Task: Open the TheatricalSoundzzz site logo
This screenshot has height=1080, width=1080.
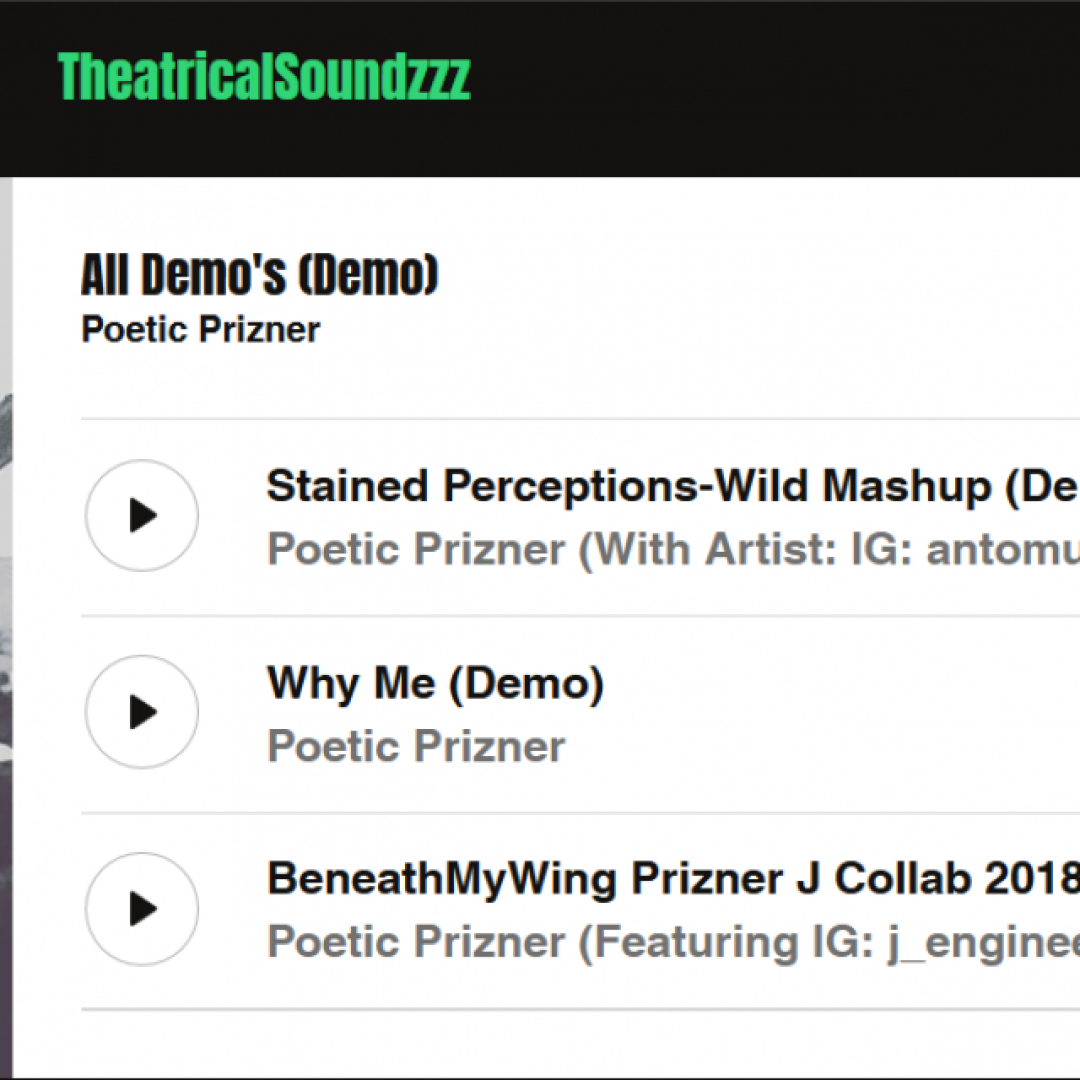Action: (264, 76)
